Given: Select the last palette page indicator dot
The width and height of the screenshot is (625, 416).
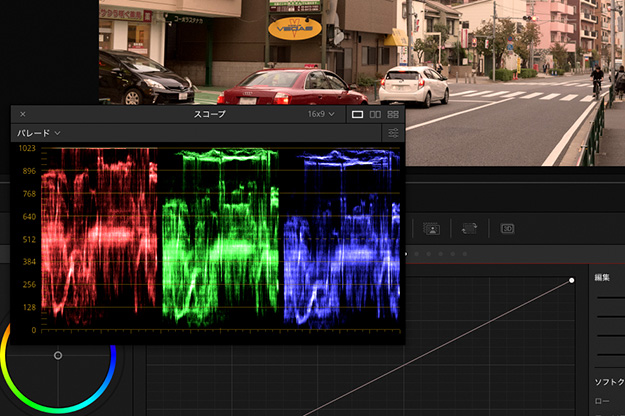Looking at the screenshot, I should click(x=463, y=254).
